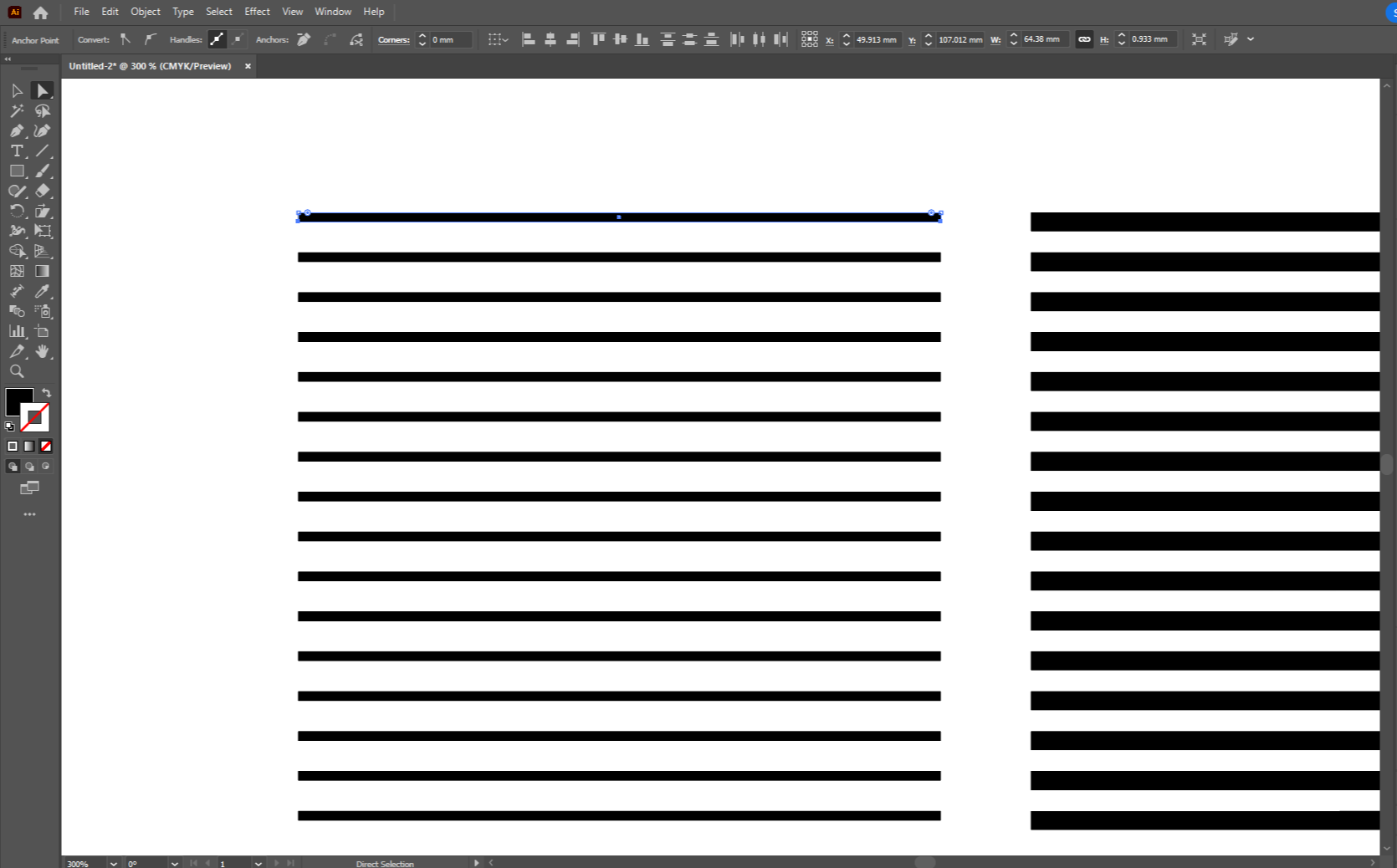Select the Shape Builder tool
Image resolution: width=1397 pixels, height=868 pixels.
(17, 251)
